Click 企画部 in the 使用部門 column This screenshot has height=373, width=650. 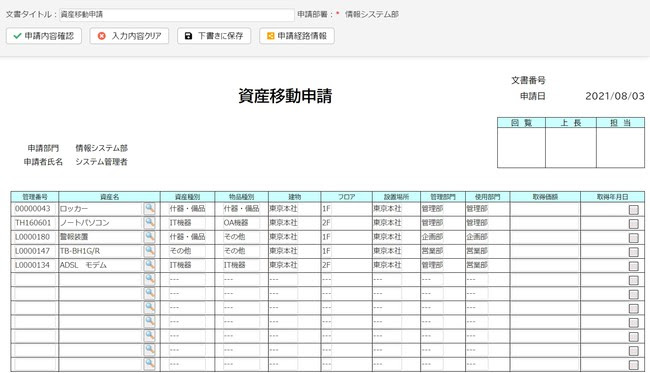(x=477, y=237)
